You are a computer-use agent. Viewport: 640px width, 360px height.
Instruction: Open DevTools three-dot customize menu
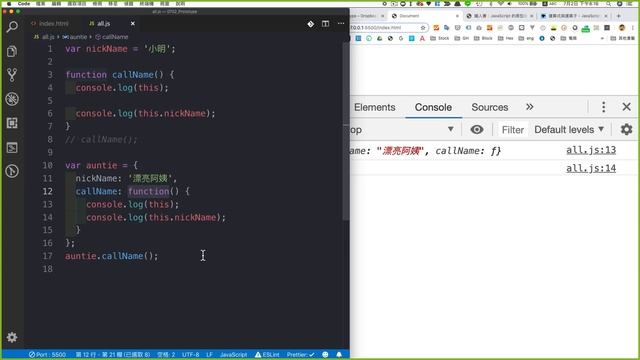(x=603, y=107)
